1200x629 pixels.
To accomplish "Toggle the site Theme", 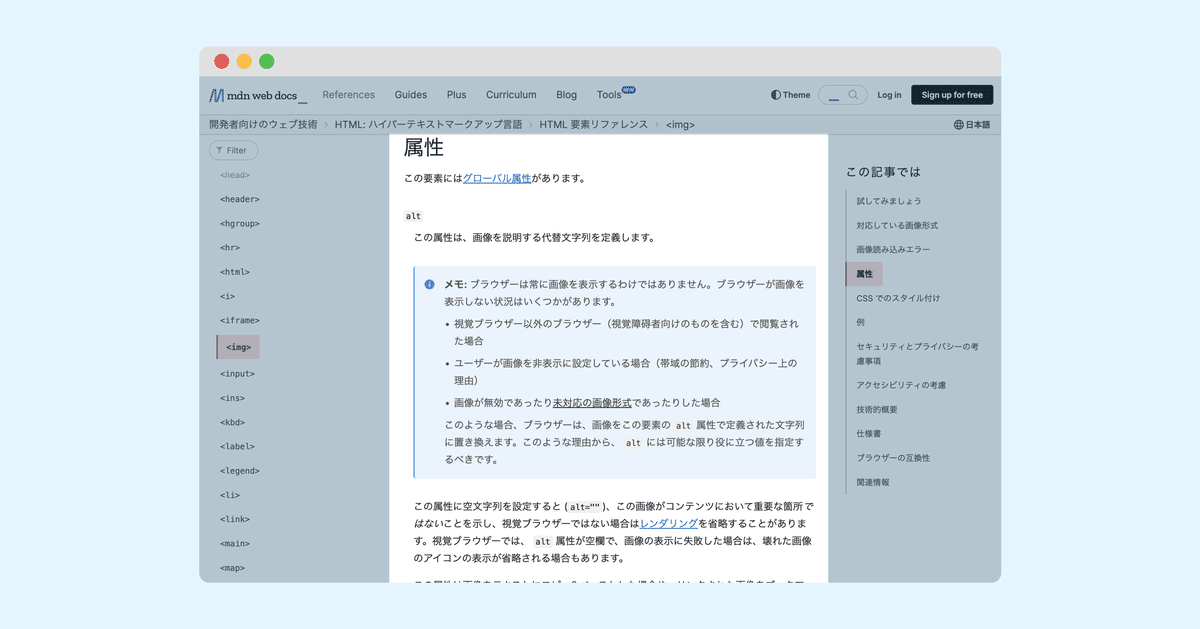I will tap(789, 94).
